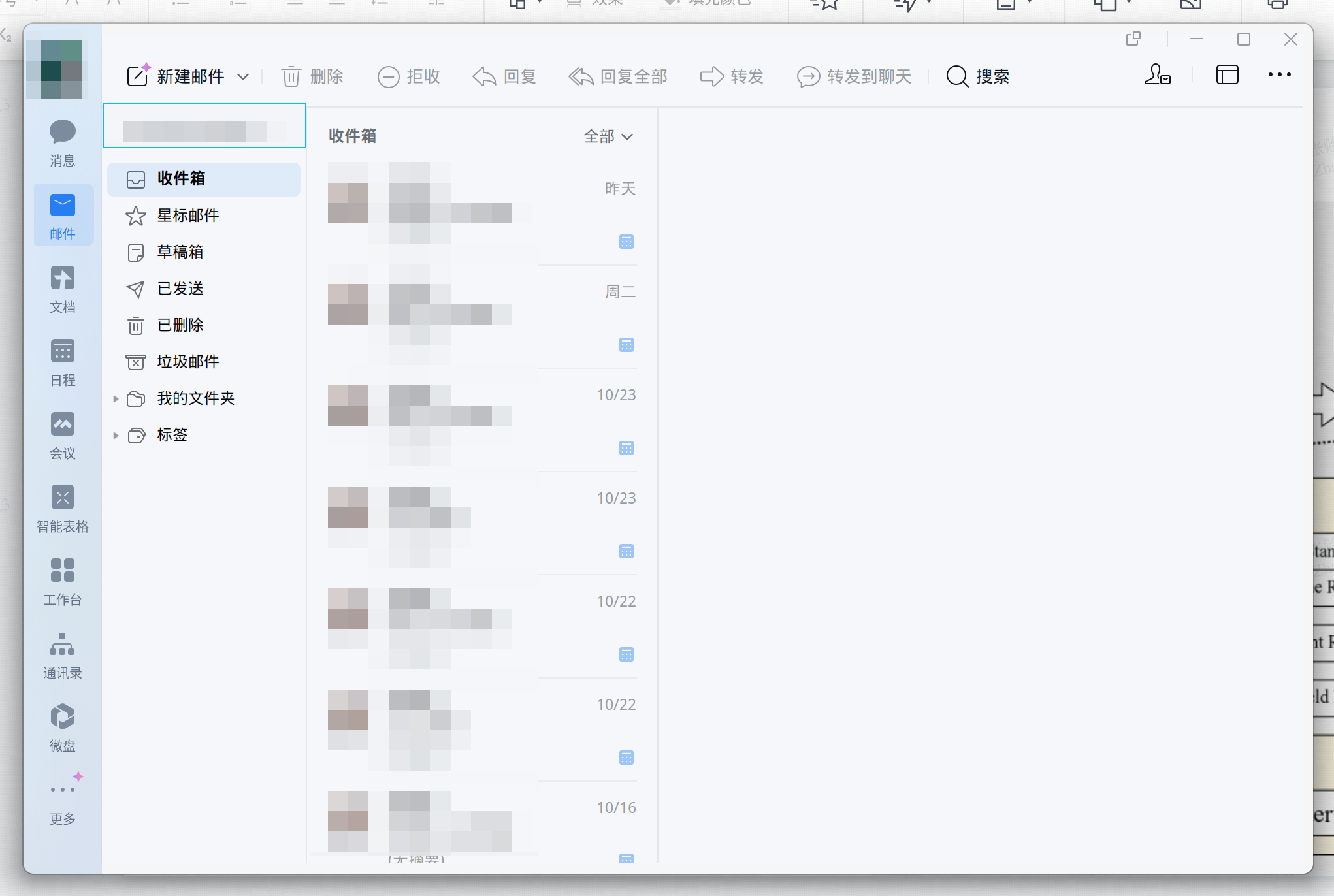Screen dimensions: 1334x896
Task: Expand the 标签 tags tree arrow
Action: pyautogui.click(x=116, y=435)
